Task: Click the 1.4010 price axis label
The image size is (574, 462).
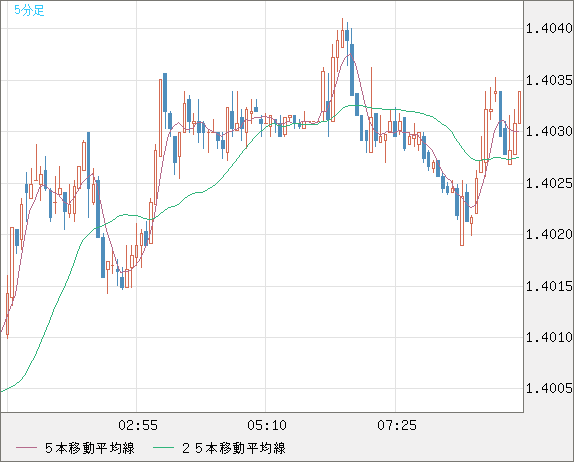Action: 549,337
